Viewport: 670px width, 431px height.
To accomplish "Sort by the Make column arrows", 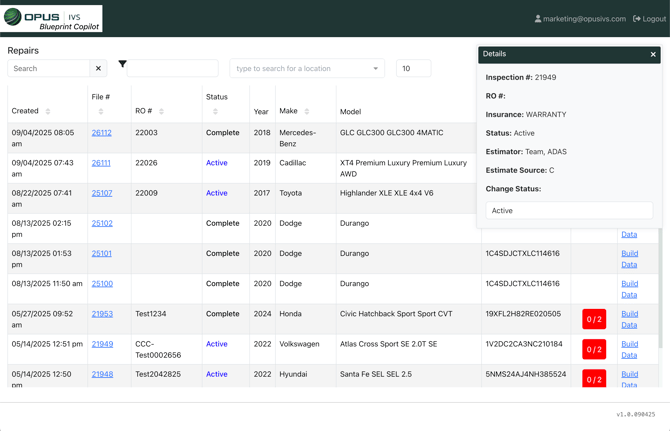I will tap(307, 112).
